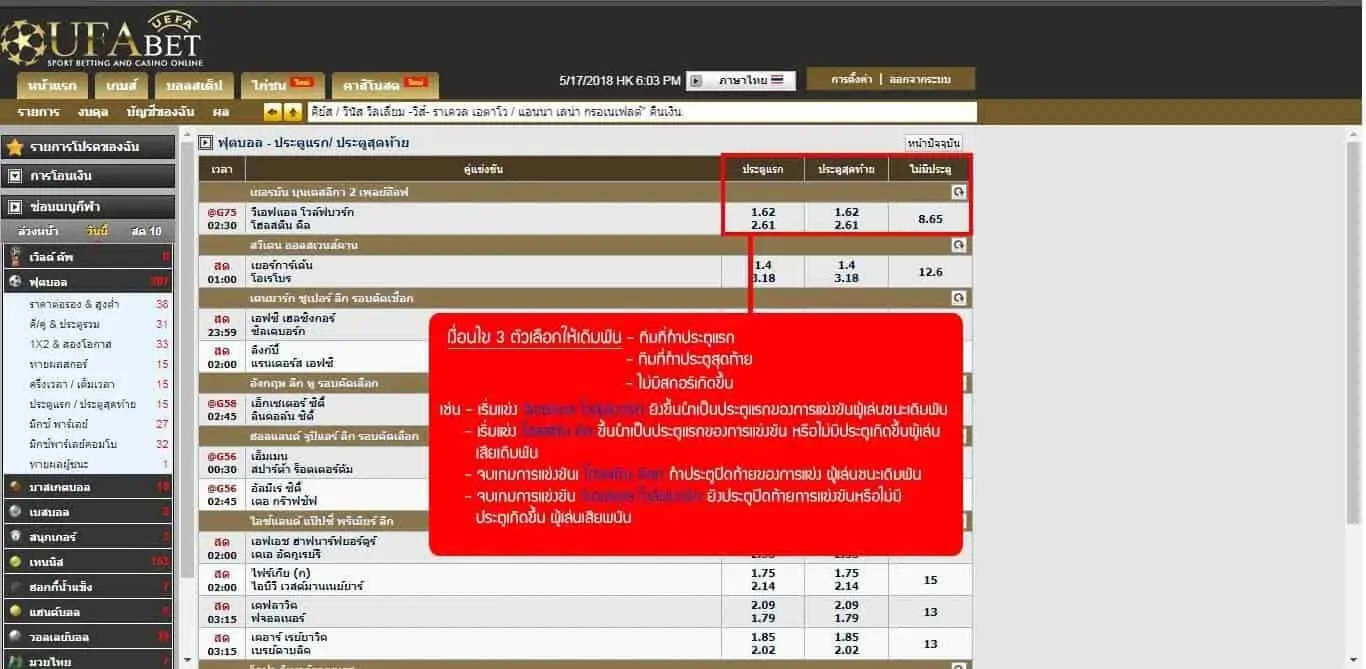Open the บอลสเต็ป tab
Screen dimensions: 1366x669
pos(193,85)
